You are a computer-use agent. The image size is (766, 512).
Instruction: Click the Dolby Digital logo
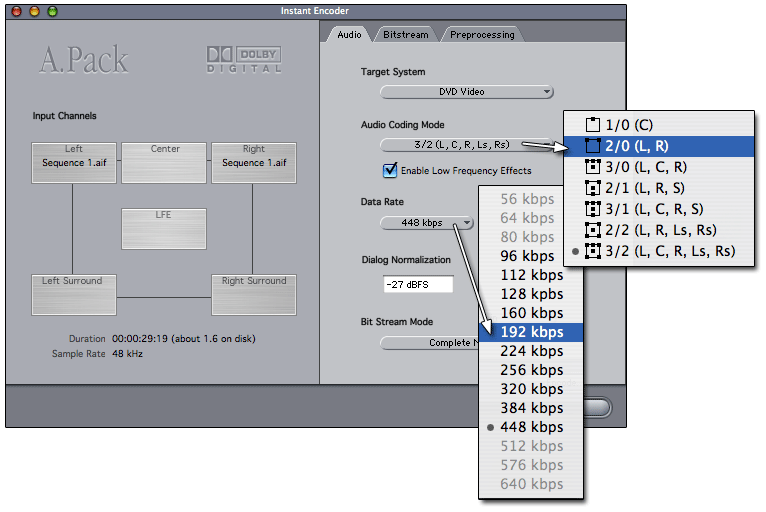pos(244,60)
